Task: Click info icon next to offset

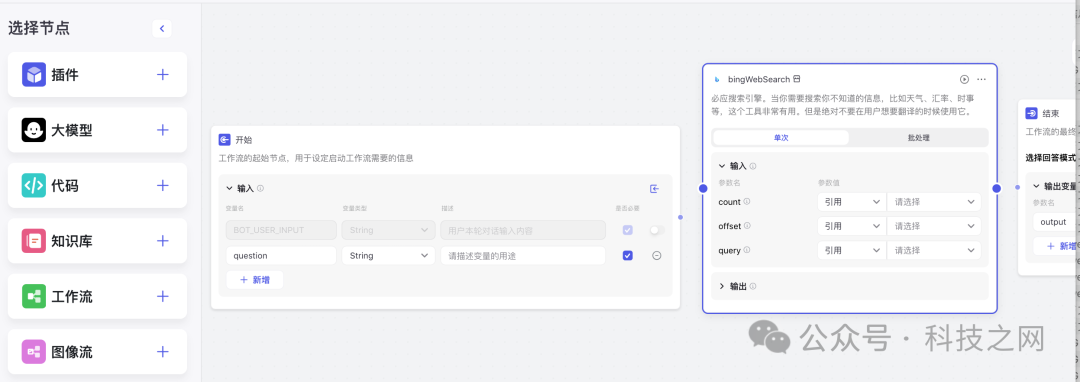Action: [x=747, y=226]
